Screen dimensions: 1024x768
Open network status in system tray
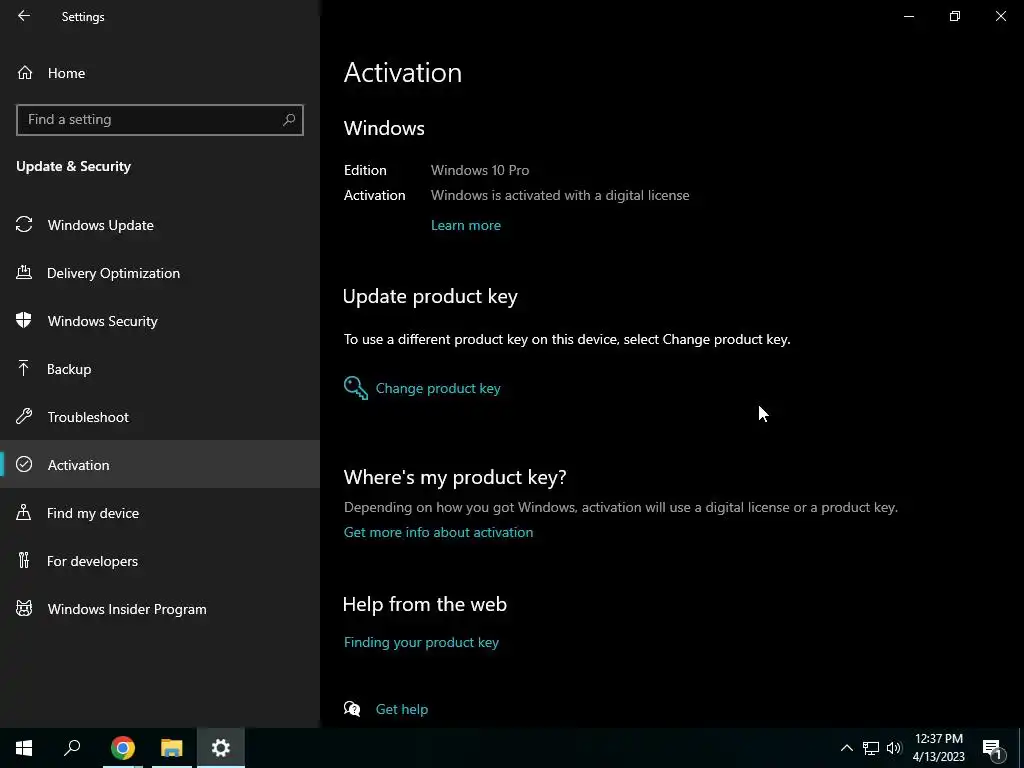(x=871, y=748)
